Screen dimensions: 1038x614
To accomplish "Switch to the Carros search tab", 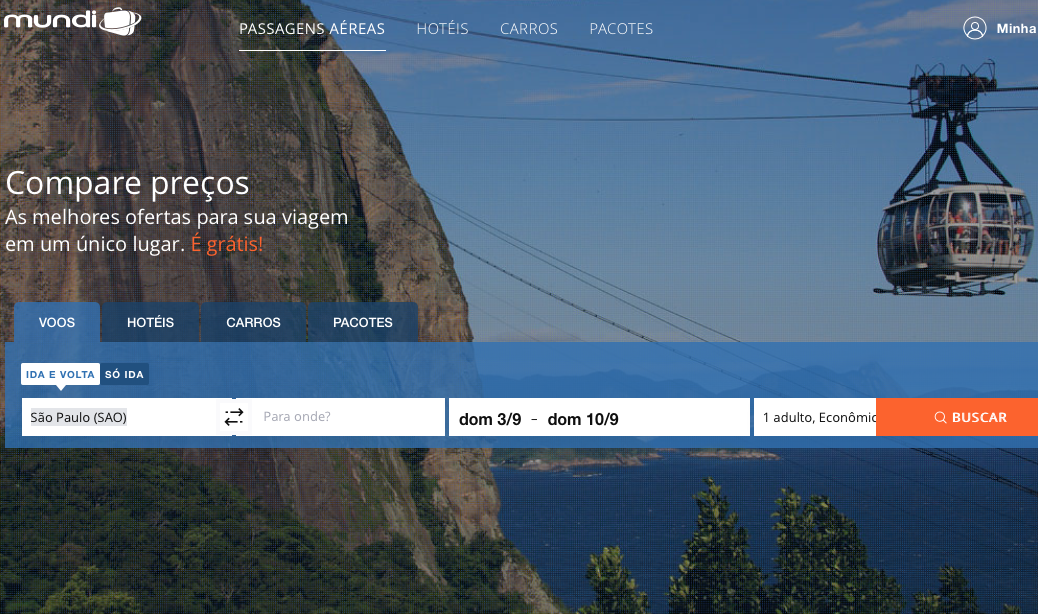I will click(254, 322).
